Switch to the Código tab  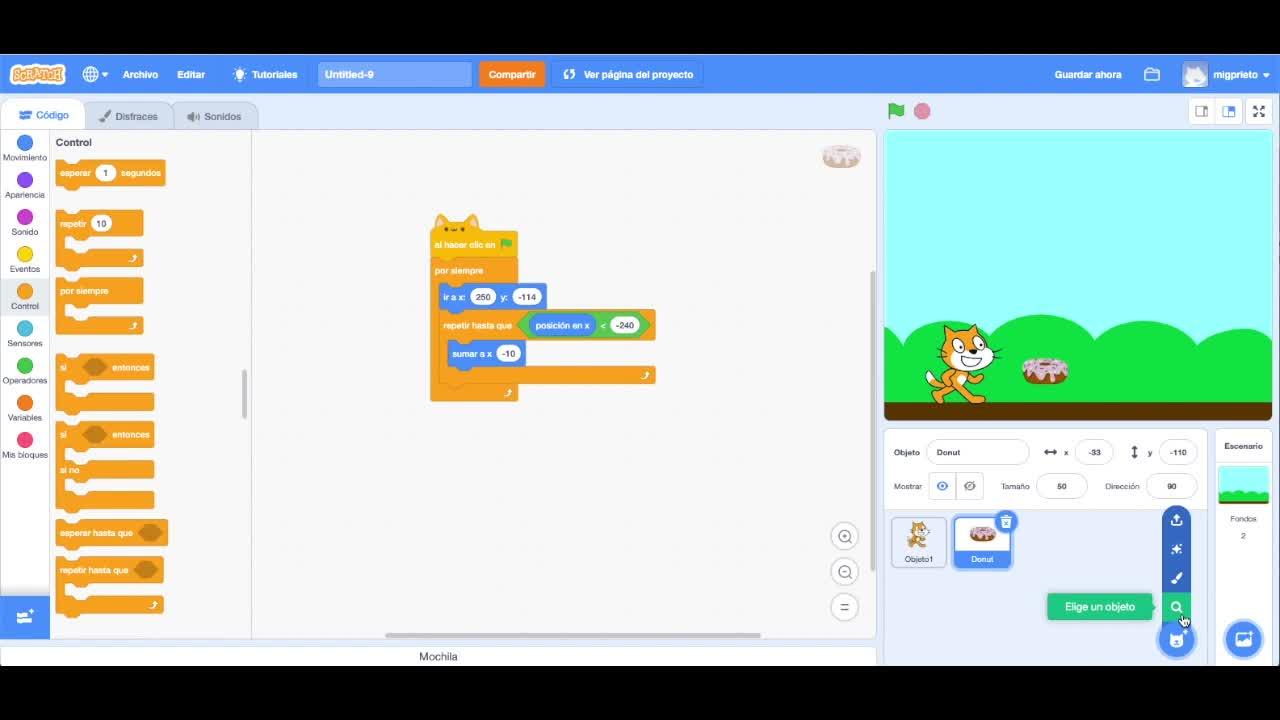coord(43,115)
